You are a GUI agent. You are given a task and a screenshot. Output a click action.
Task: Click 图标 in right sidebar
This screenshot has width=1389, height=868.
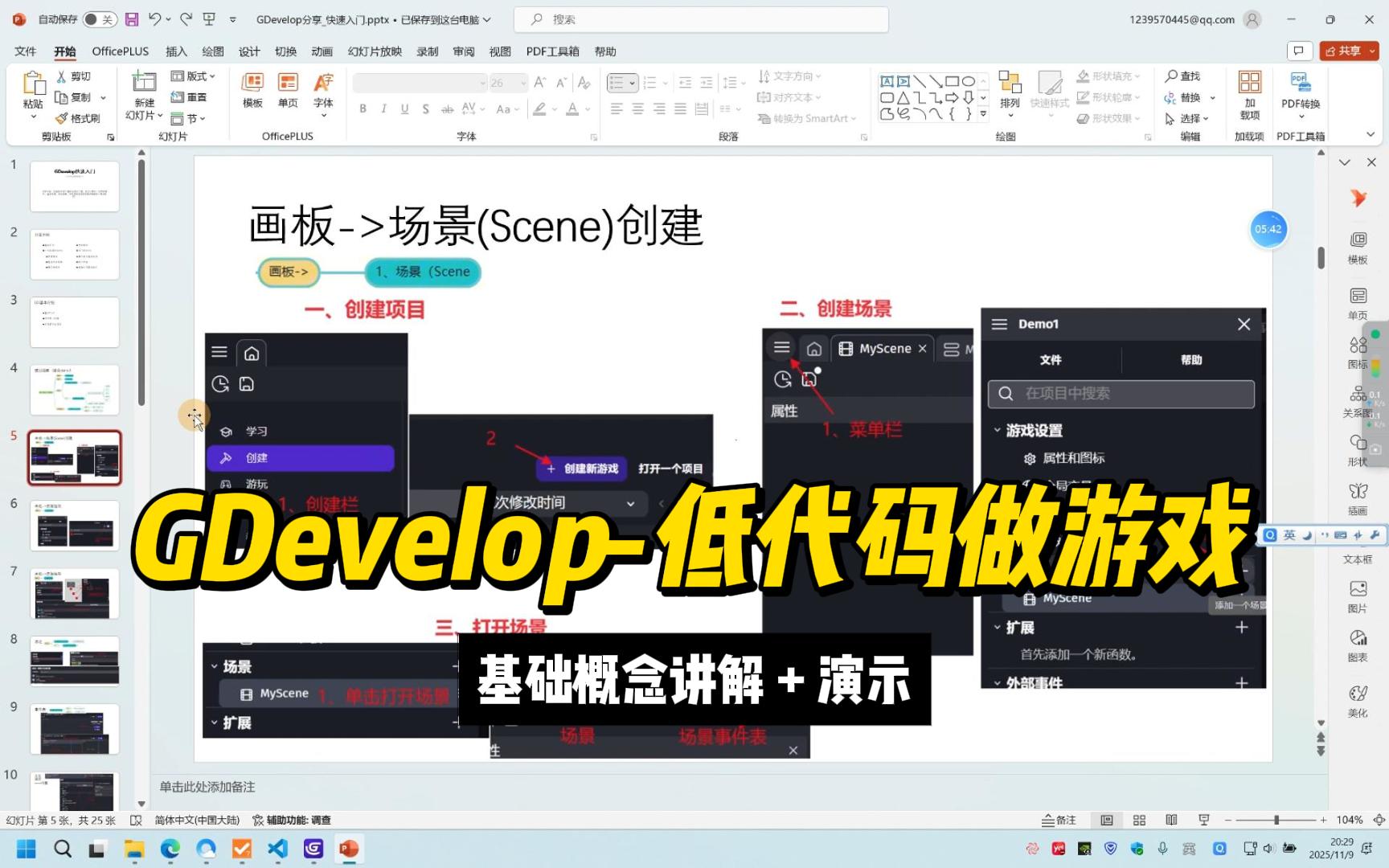(x=1358, y=352)
